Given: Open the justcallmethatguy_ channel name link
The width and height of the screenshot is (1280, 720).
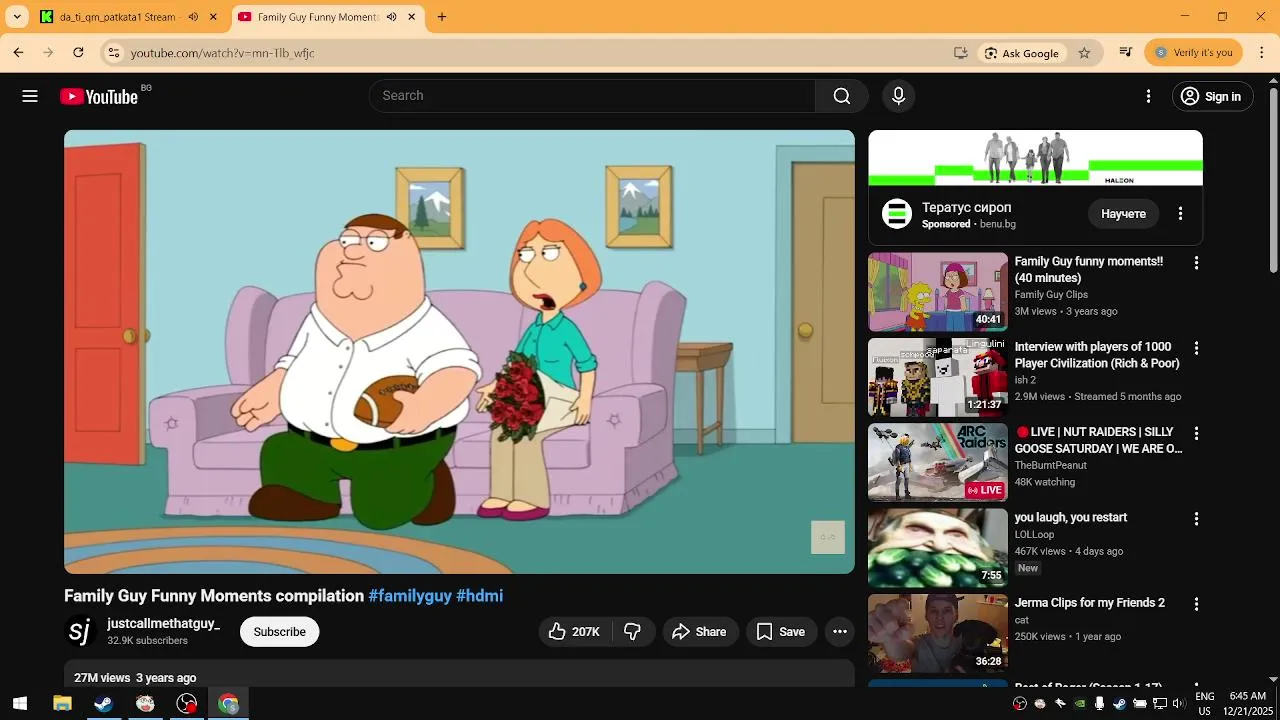Looking at the screenshot, I should tap(163, 623).
